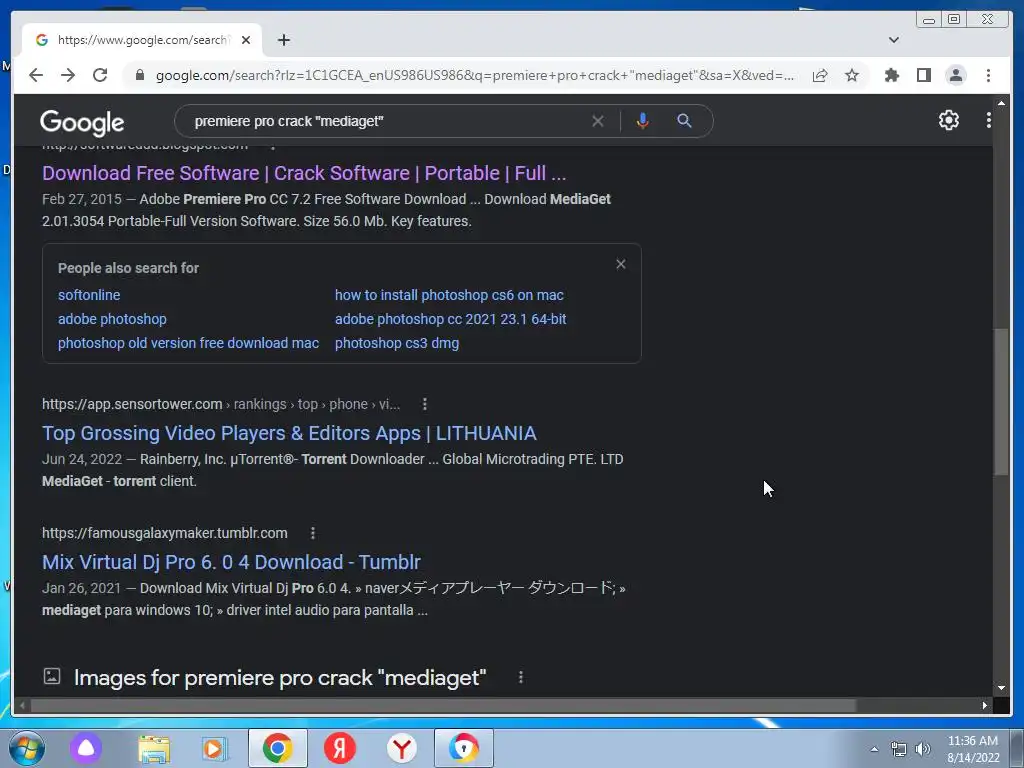Open Download Free Software Crack Software result
The image size is (1024, 768).
pyautogui.click(x=304, y=173)
